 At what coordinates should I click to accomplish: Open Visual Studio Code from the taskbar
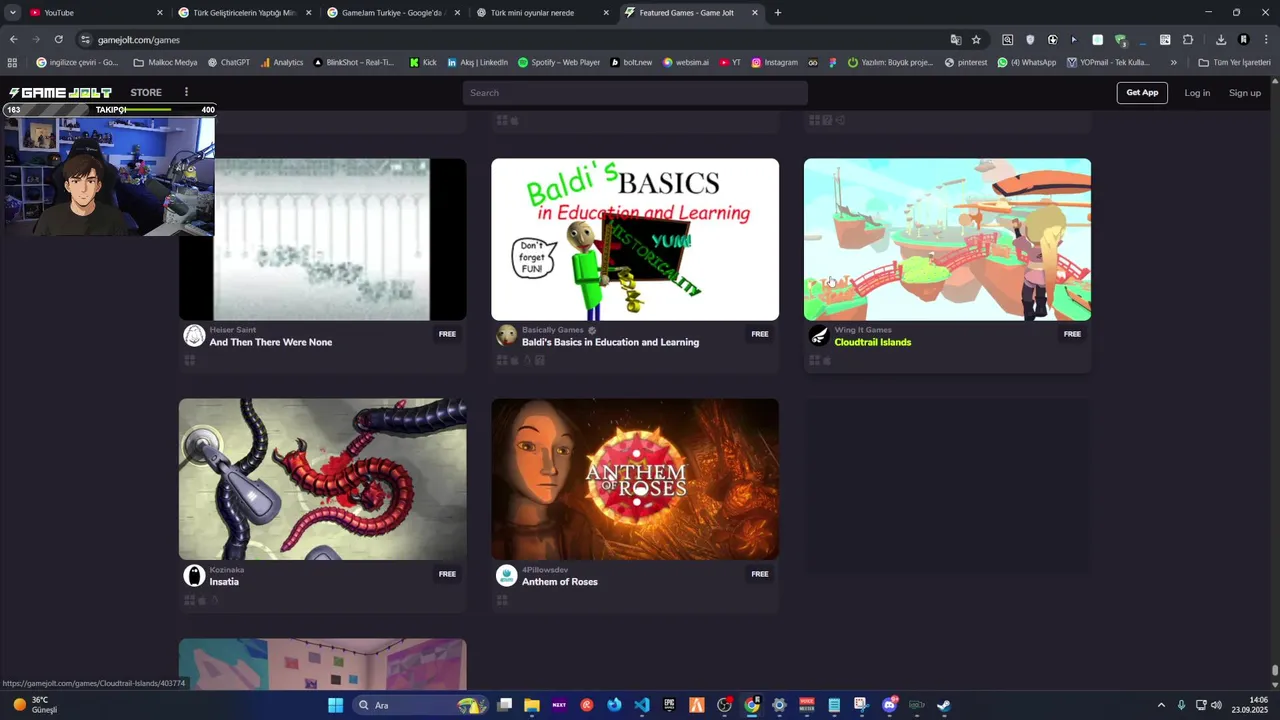(x=641, y=705)
